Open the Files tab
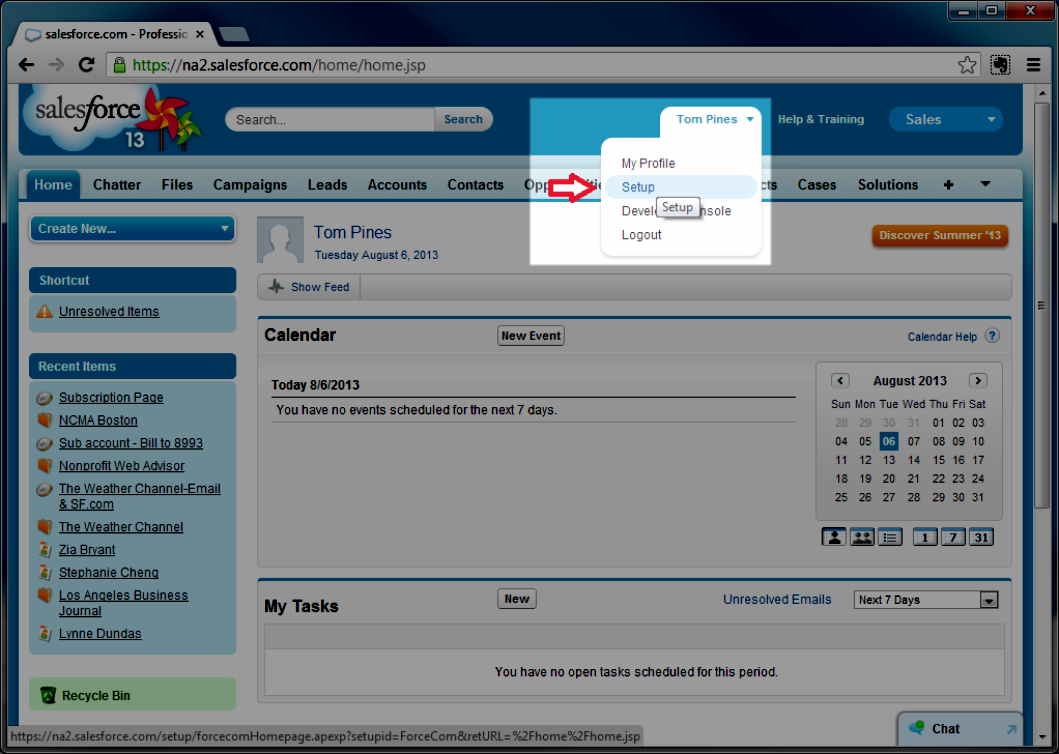This screenshot has width=1059, height=754. point(177,184)
